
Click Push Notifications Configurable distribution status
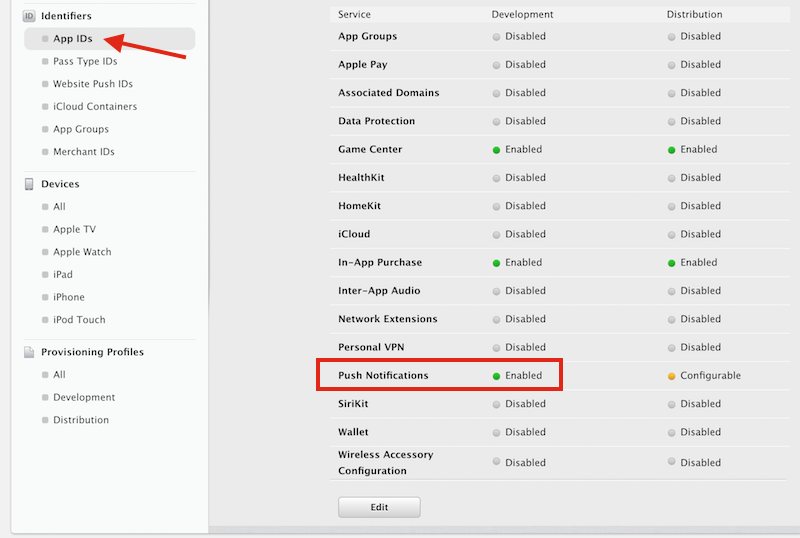tap(704, 376)
